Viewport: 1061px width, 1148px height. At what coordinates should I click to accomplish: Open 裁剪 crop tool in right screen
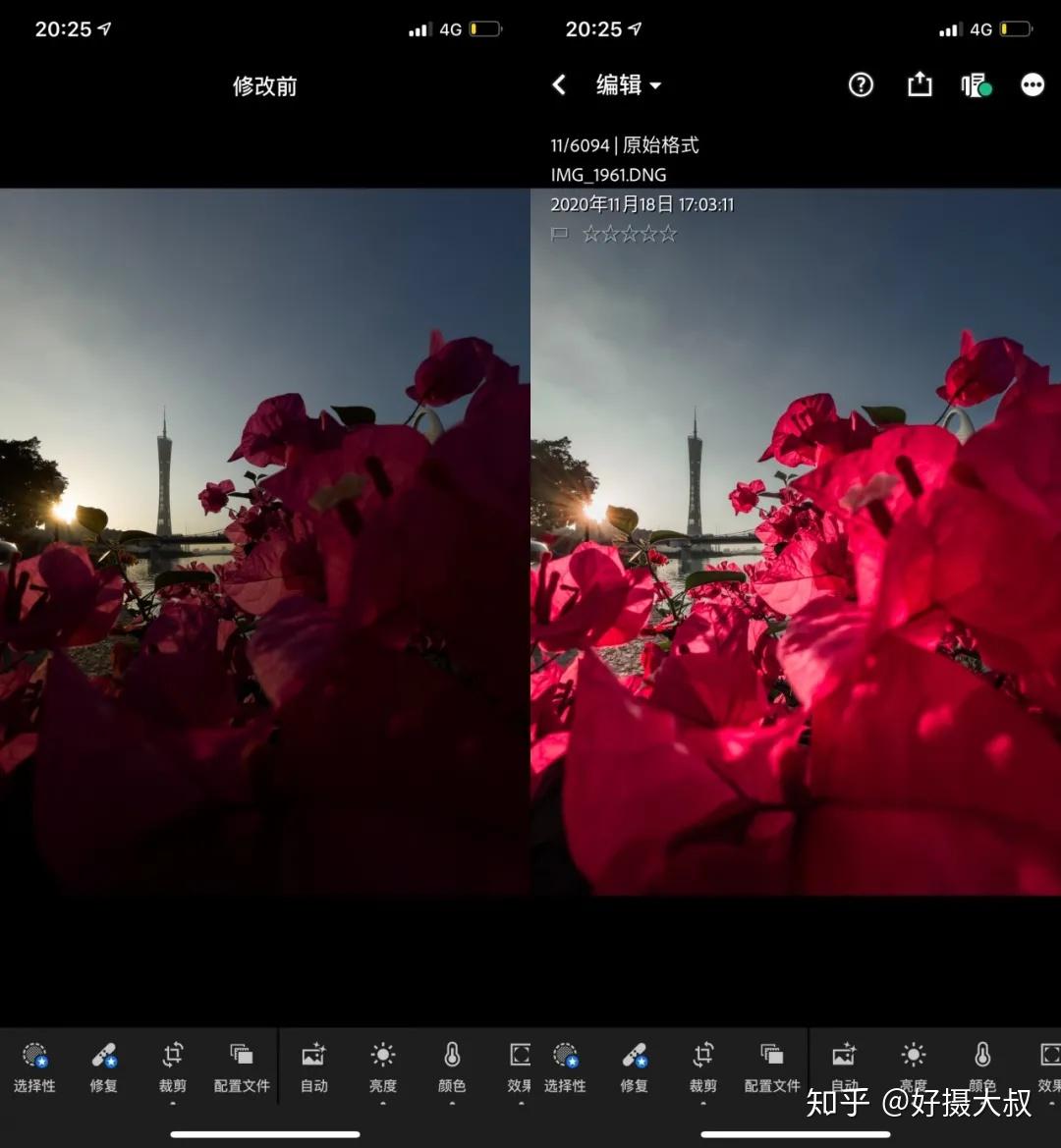(703, 1067)
